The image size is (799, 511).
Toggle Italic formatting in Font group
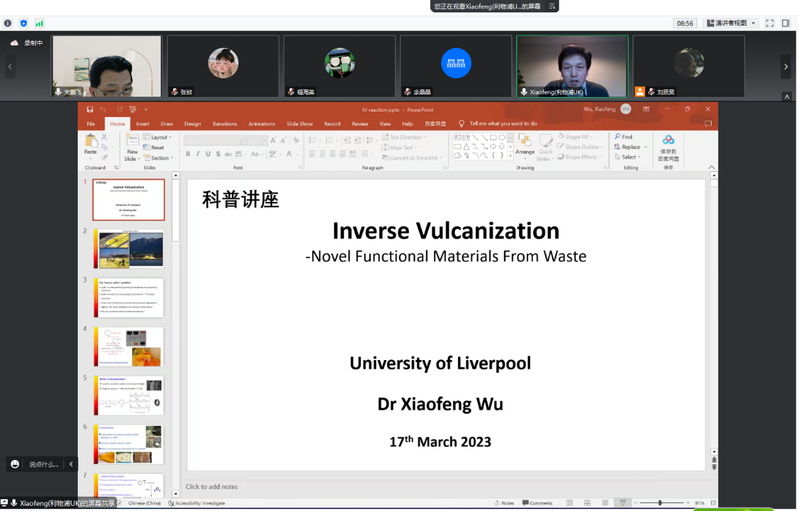point(199,154)
